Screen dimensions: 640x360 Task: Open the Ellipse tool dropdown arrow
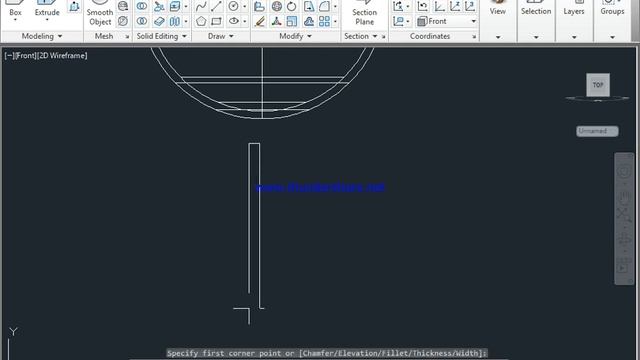(245, 21)
